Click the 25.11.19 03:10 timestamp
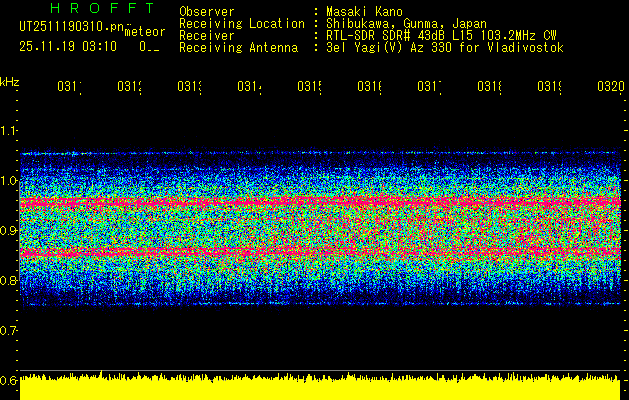 [68, 47]
